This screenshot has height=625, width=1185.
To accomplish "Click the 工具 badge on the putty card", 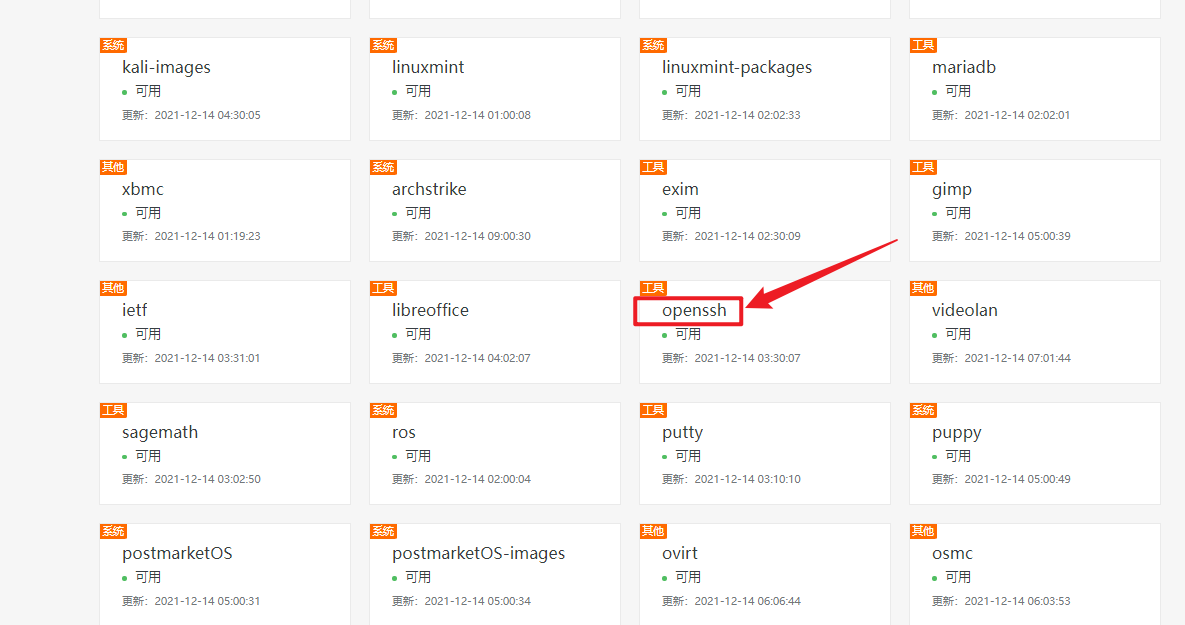I will point(652,410).
